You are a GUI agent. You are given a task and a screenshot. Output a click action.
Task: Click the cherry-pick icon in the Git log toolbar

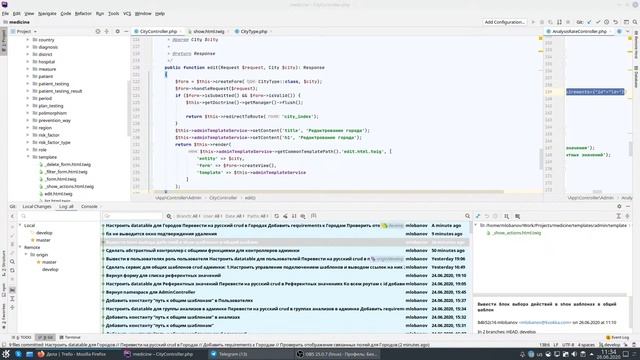tap(285, 216)
